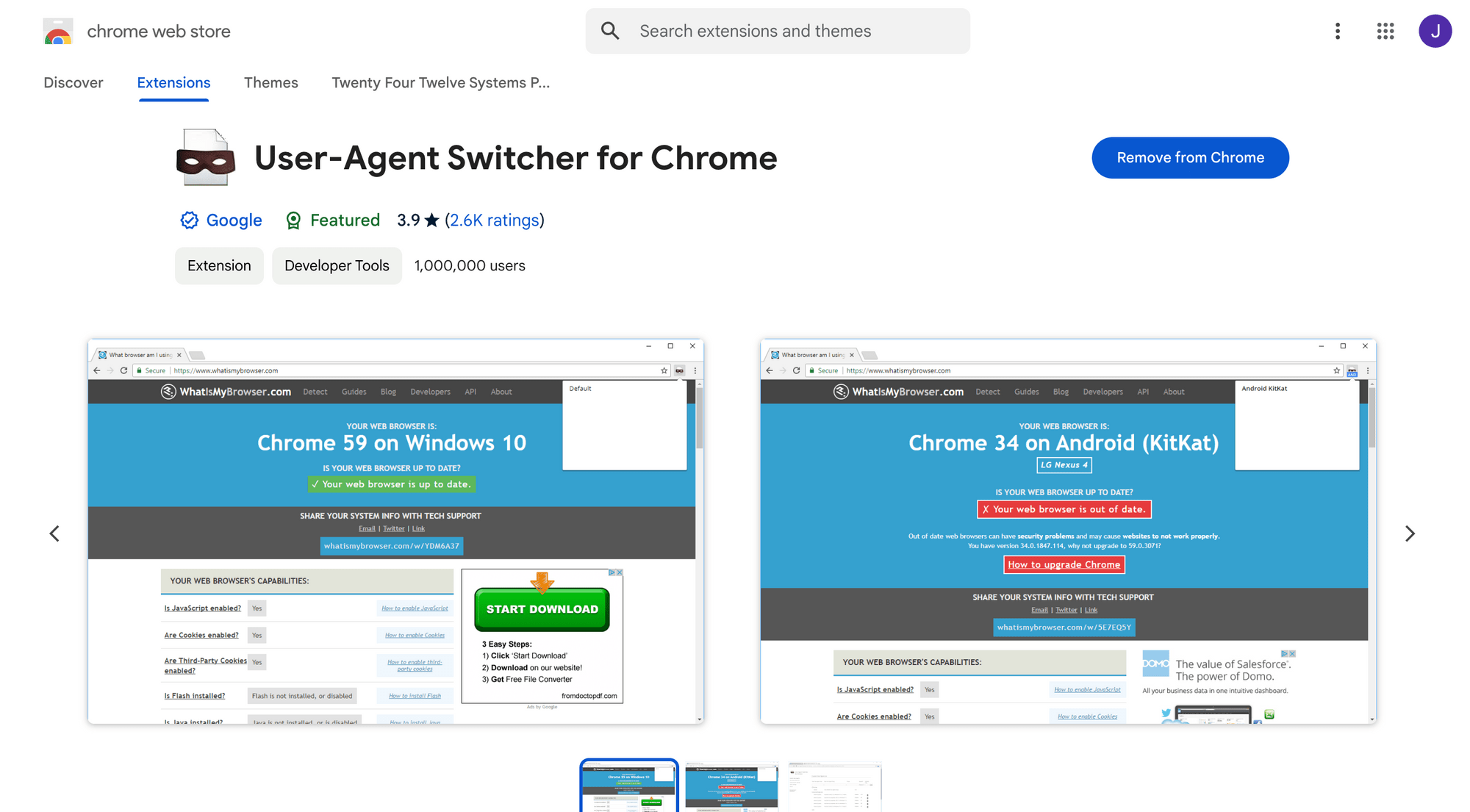Click the Extension category chip
The width and height of the screenshot is (1470, 812).
(x=219, y=265)
